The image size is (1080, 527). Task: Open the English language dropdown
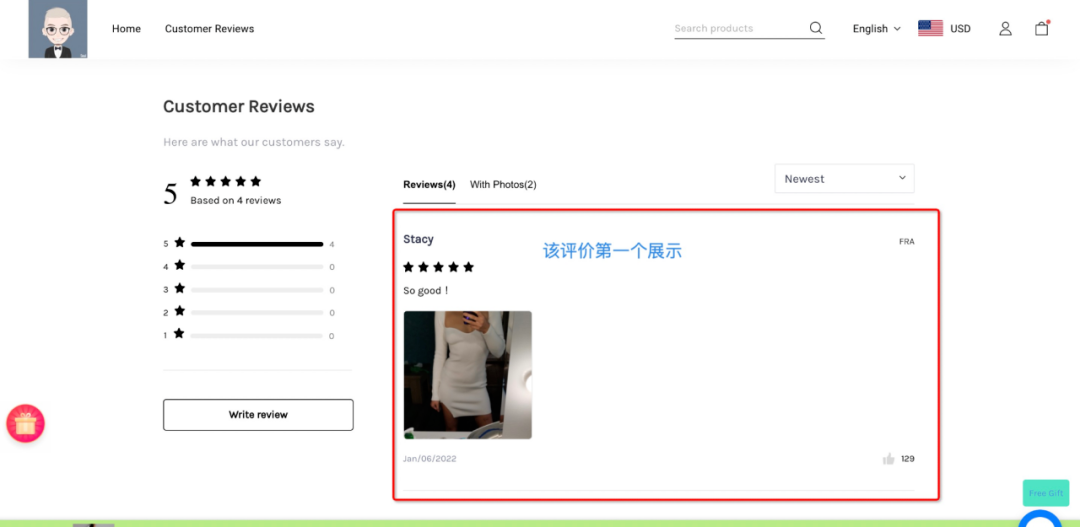[876, 29]
